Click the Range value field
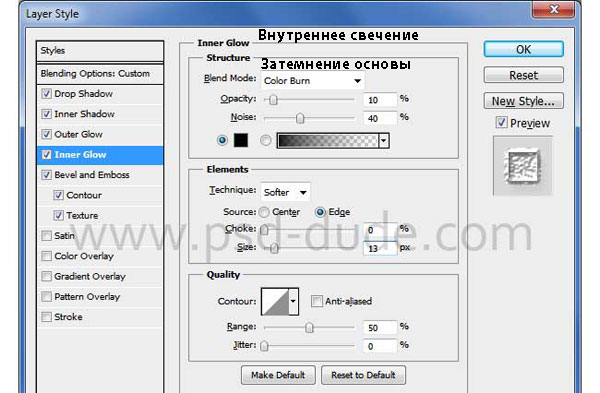This screenshot has height=393, width=600. point(380,328)
